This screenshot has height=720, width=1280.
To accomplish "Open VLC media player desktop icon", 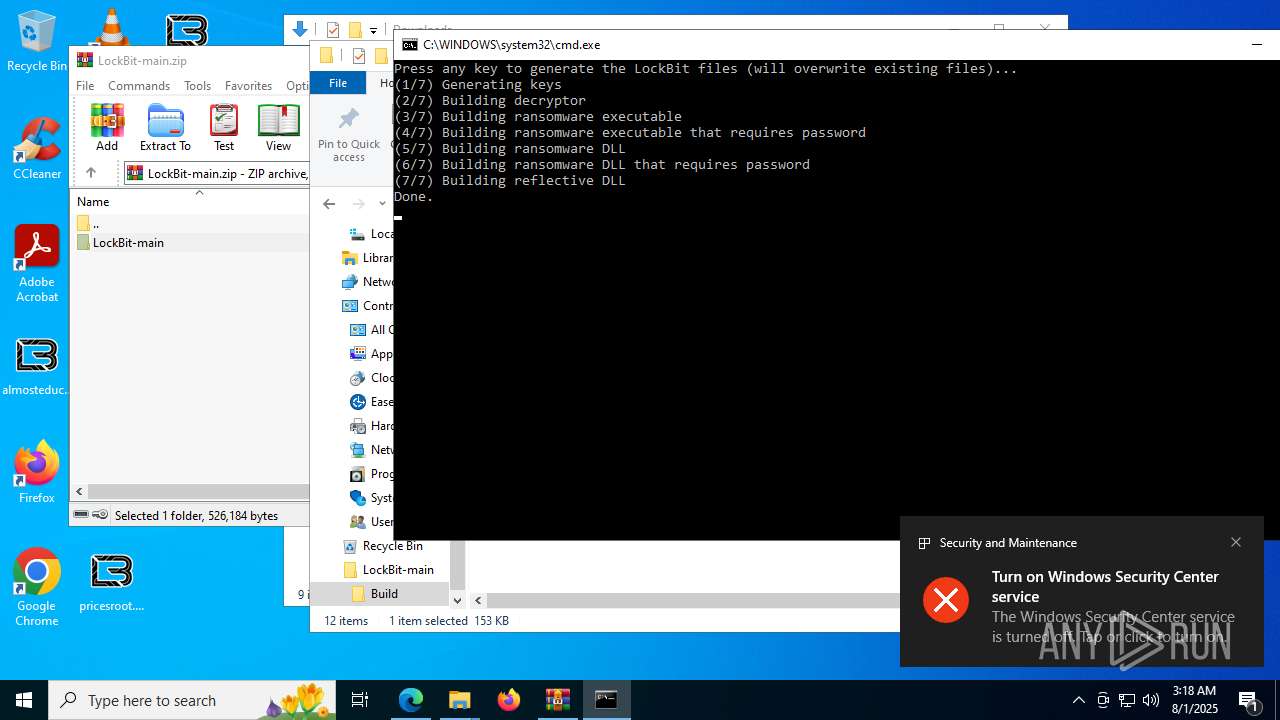I will (x=112, y=28).
